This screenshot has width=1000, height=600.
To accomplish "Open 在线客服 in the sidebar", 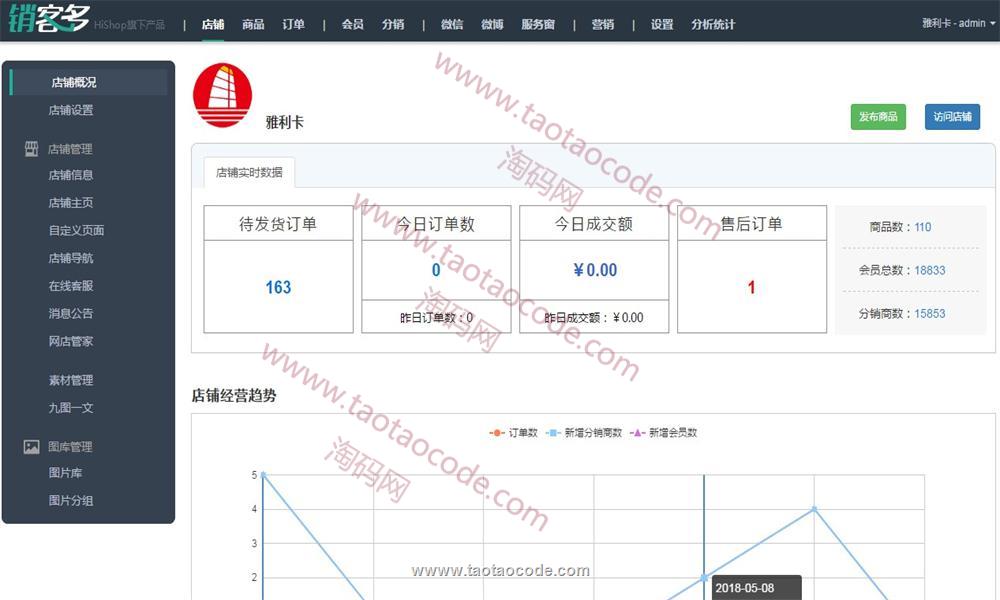I will [71, 286].
